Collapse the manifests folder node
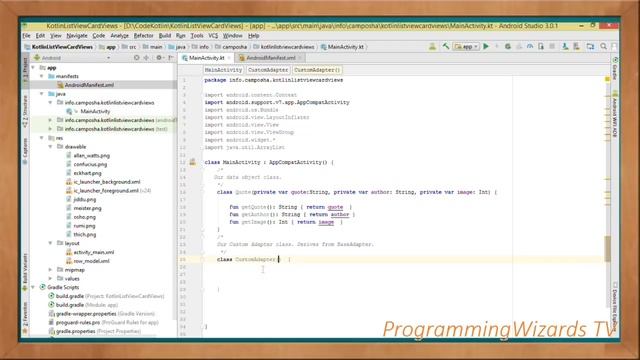 (42, 76)
